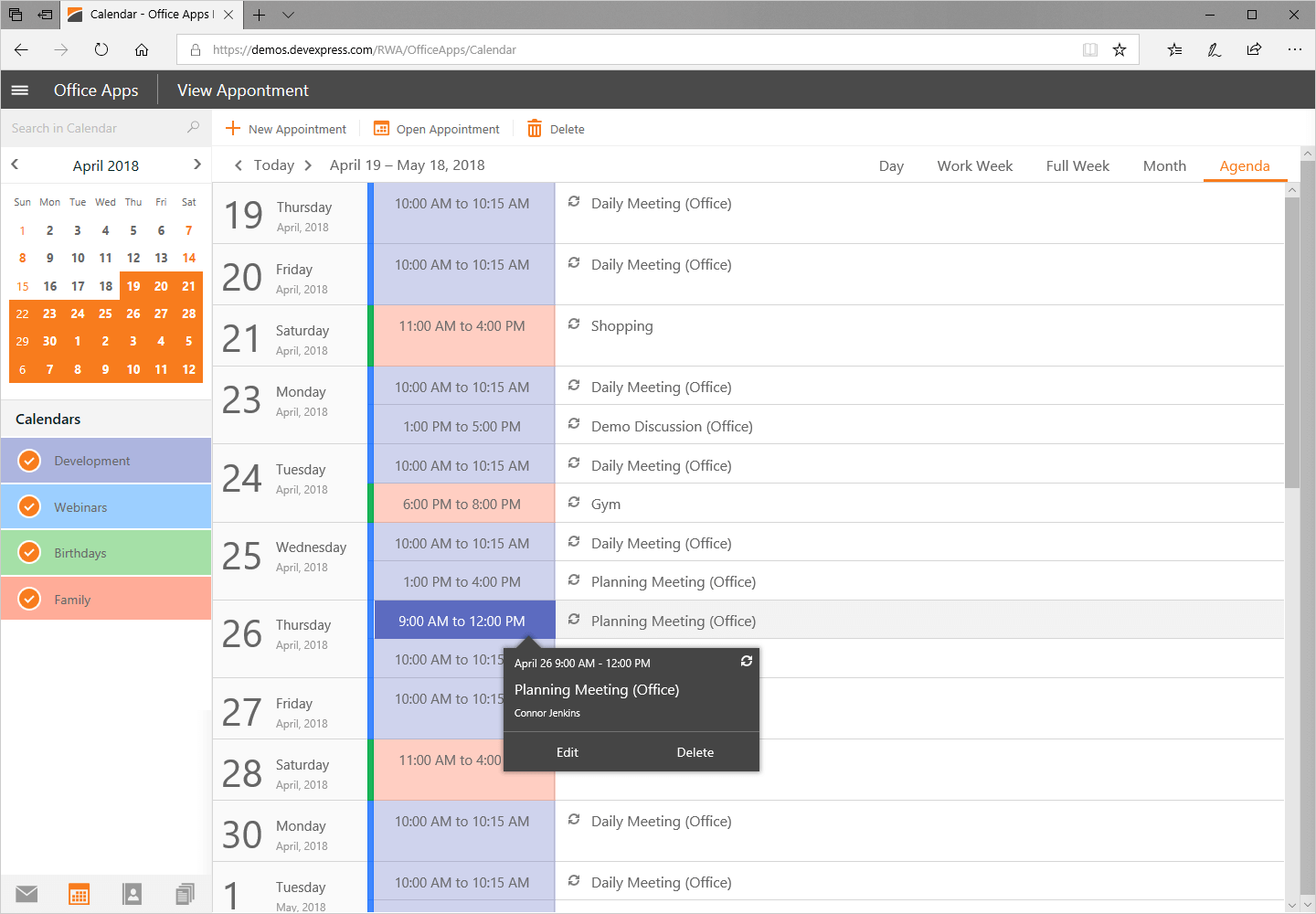Click the Open Appointment button

[437, 129]
